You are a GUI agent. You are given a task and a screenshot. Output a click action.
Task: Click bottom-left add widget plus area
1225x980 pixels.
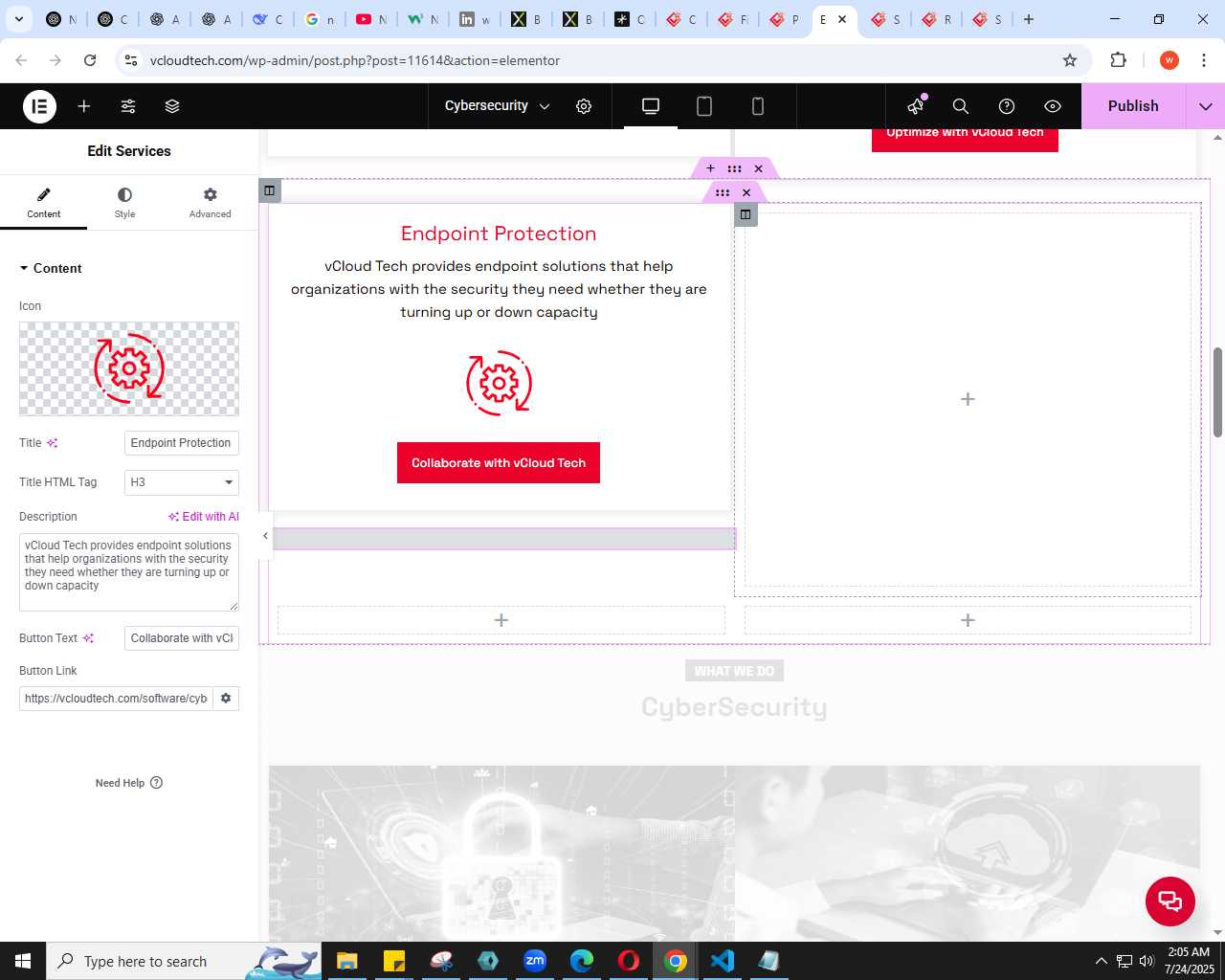point(501,620)
